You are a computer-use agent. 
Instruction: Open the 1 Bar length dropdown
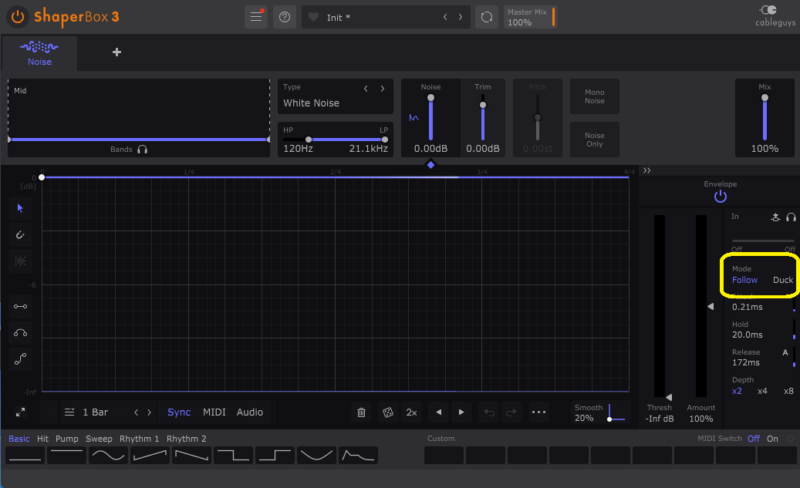[96, 412]
